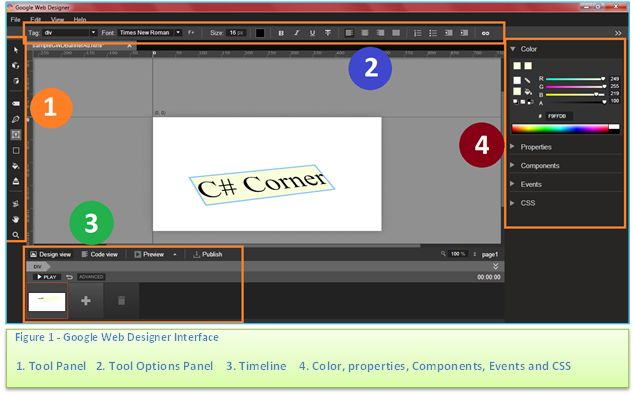This screenshot has height=395, width=633.
Task: Click the R red channel slider
Action: point(575,79)
